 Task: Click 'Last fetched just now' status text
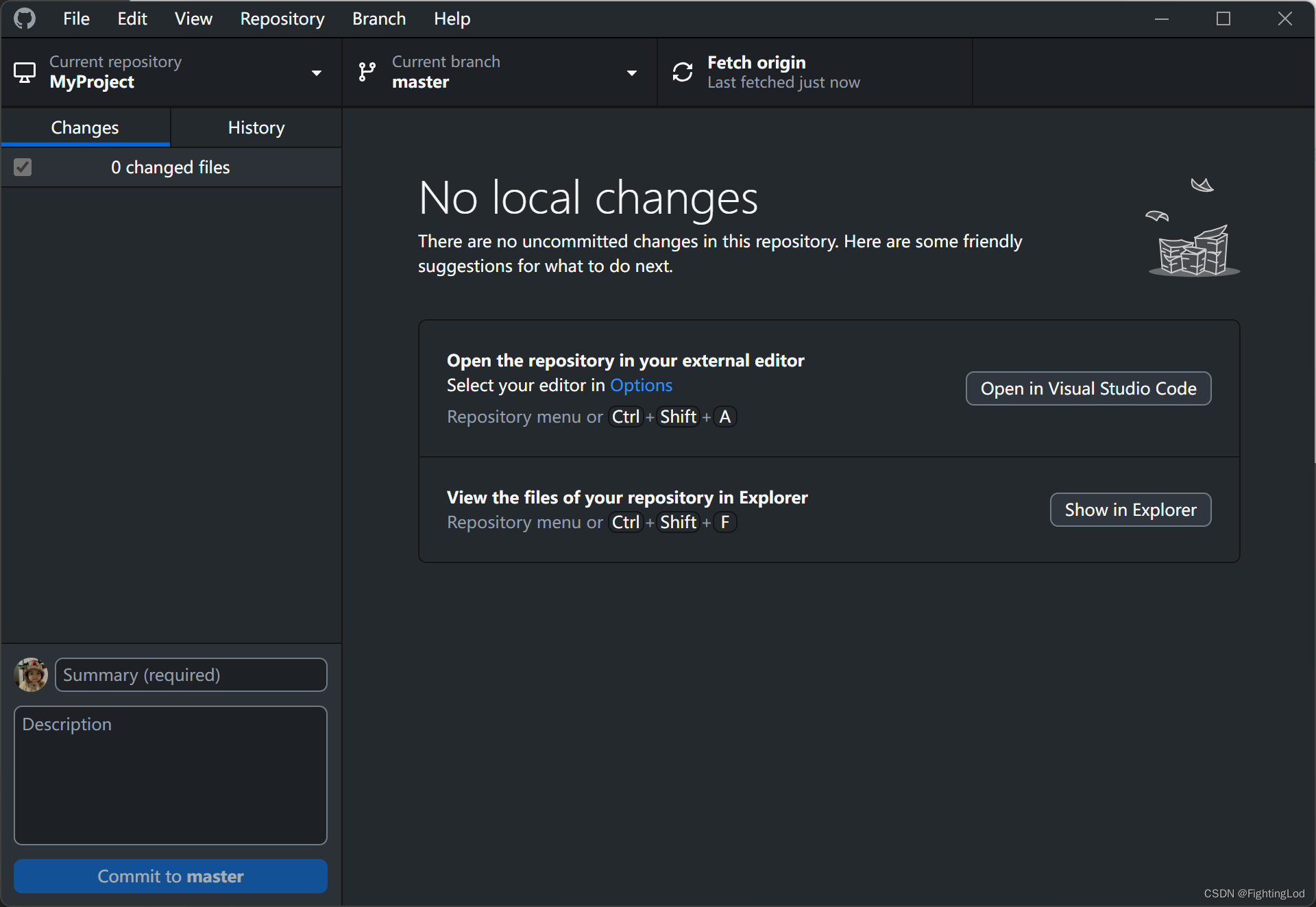(x=783, y=82)
